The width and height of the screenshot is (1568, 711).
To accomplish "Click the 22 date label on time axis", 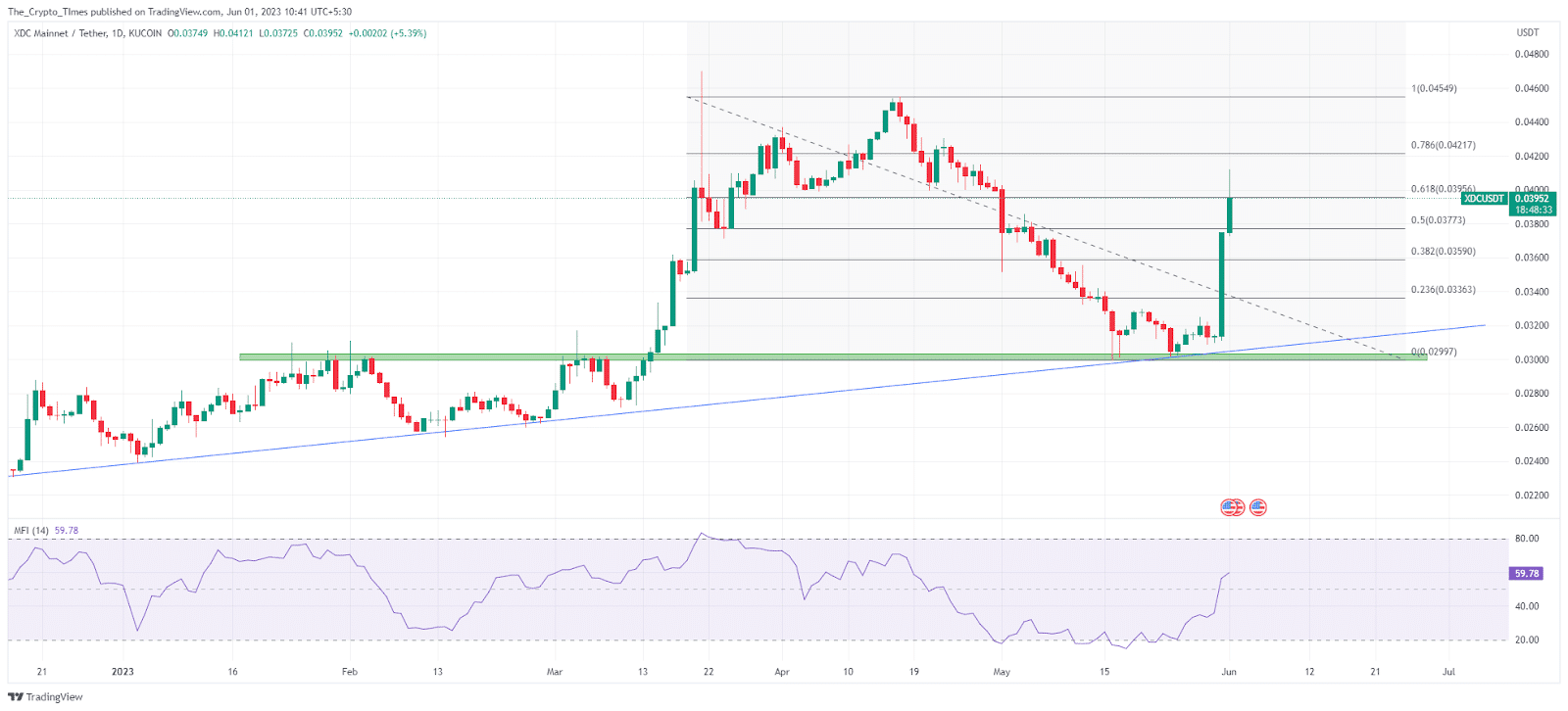I will coord(709,672).
